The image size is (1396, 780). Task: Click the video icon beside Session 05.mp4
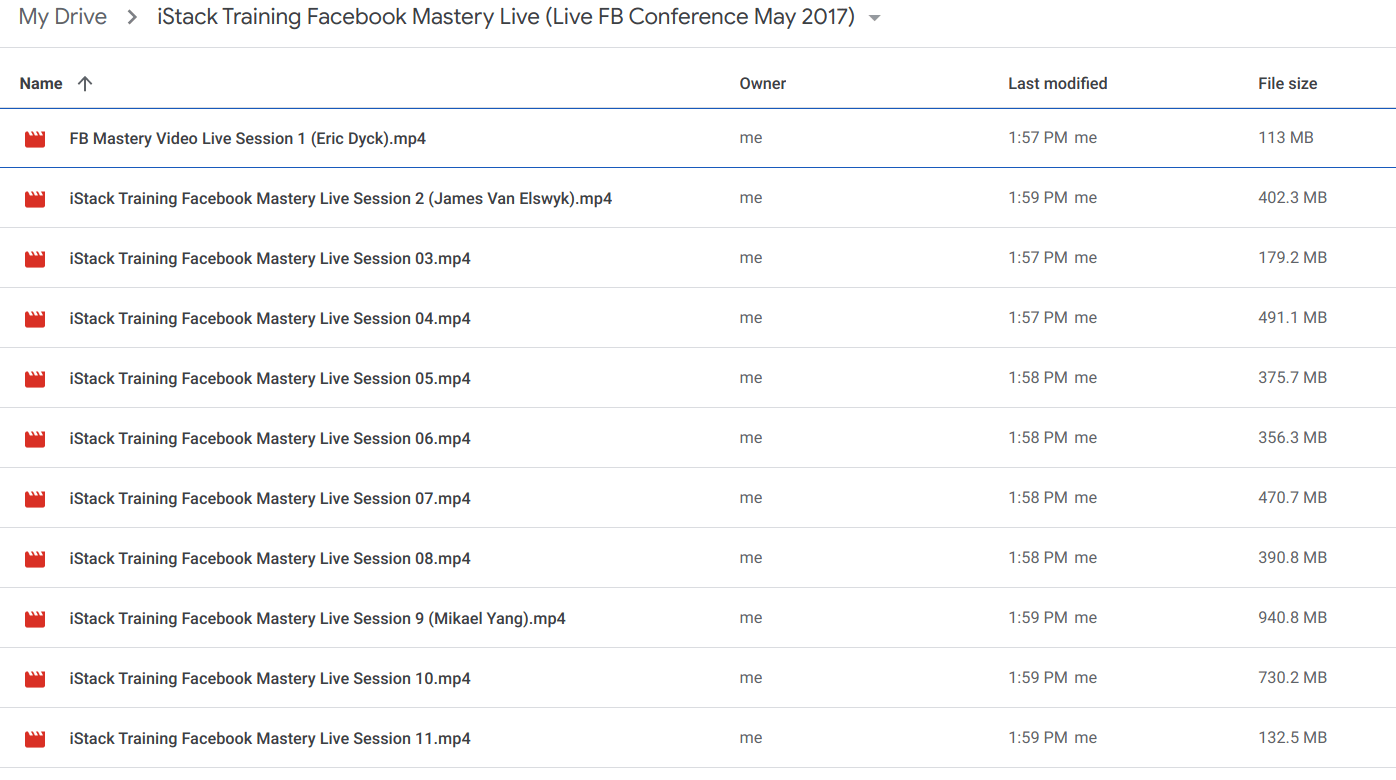coord(35,379)
